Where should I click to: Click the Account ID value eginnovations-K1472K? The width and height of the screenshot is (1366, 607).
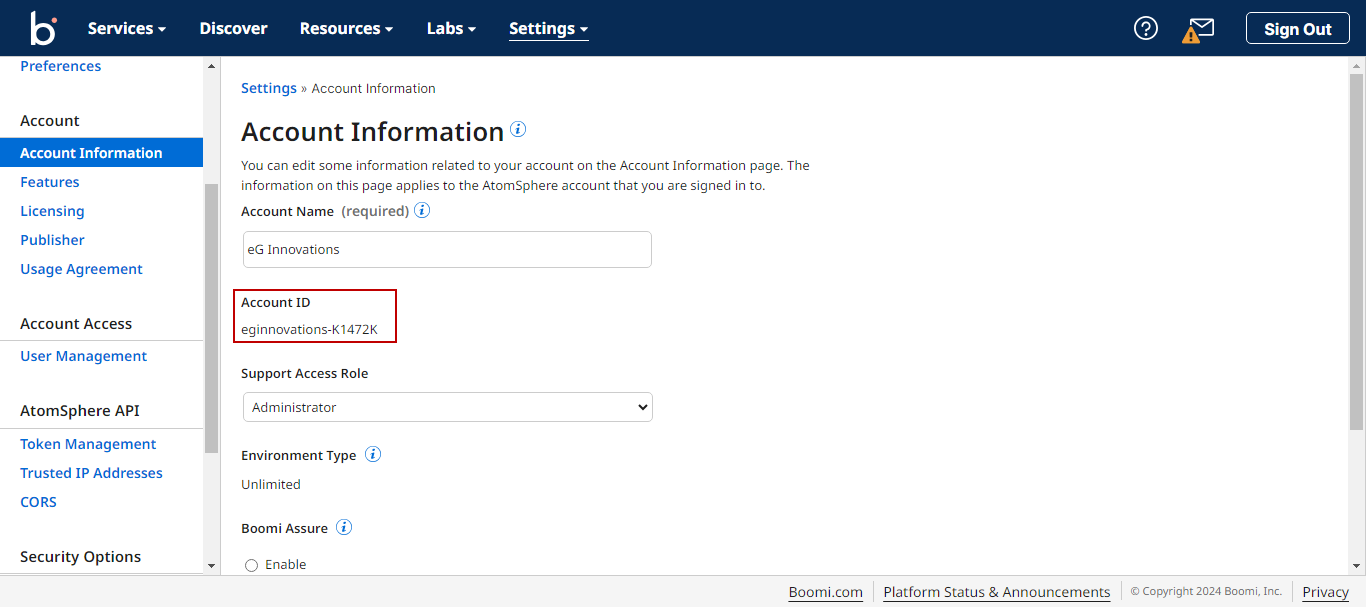click(309, 330)
